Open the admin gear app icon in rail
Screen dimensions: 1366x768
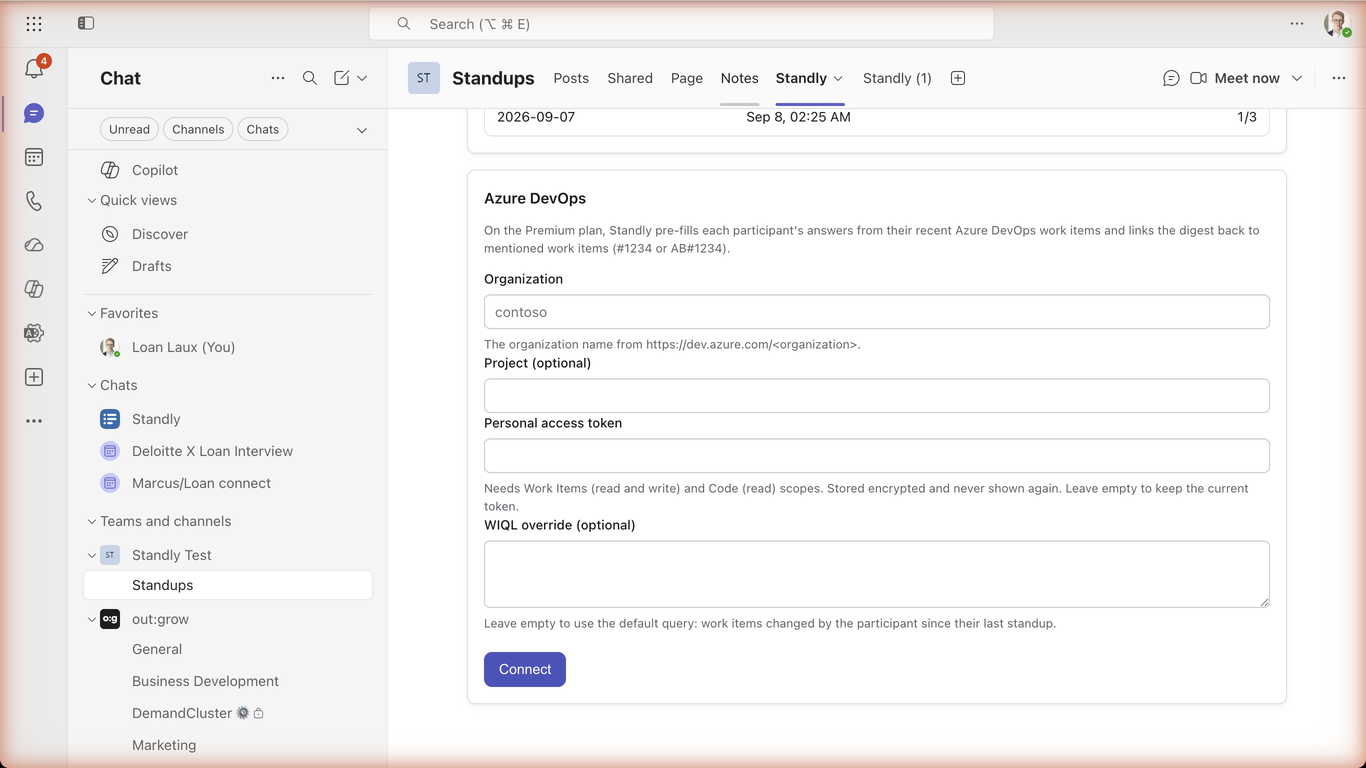point(34,333)
